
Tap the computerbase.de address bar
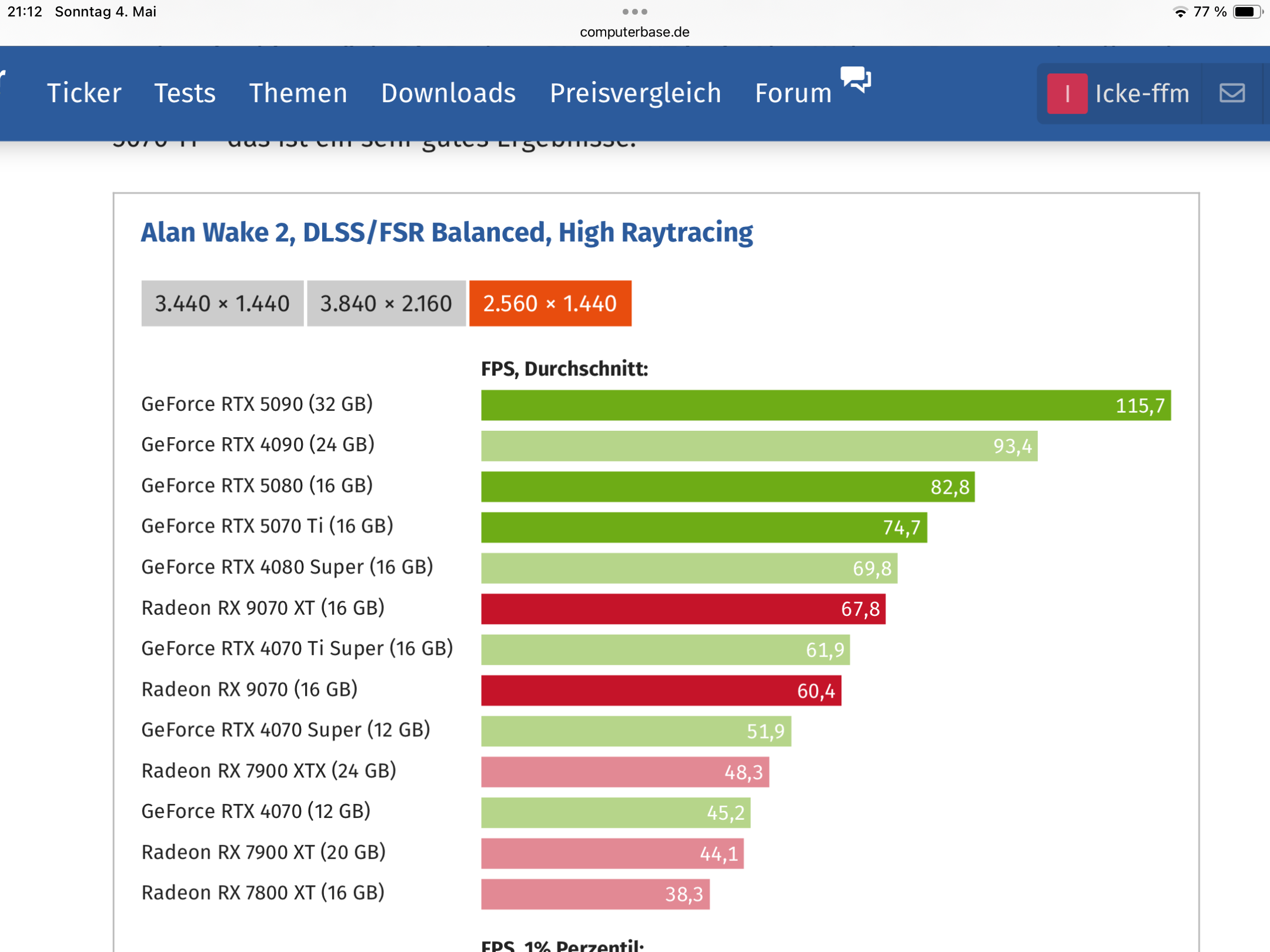point(634,32)
